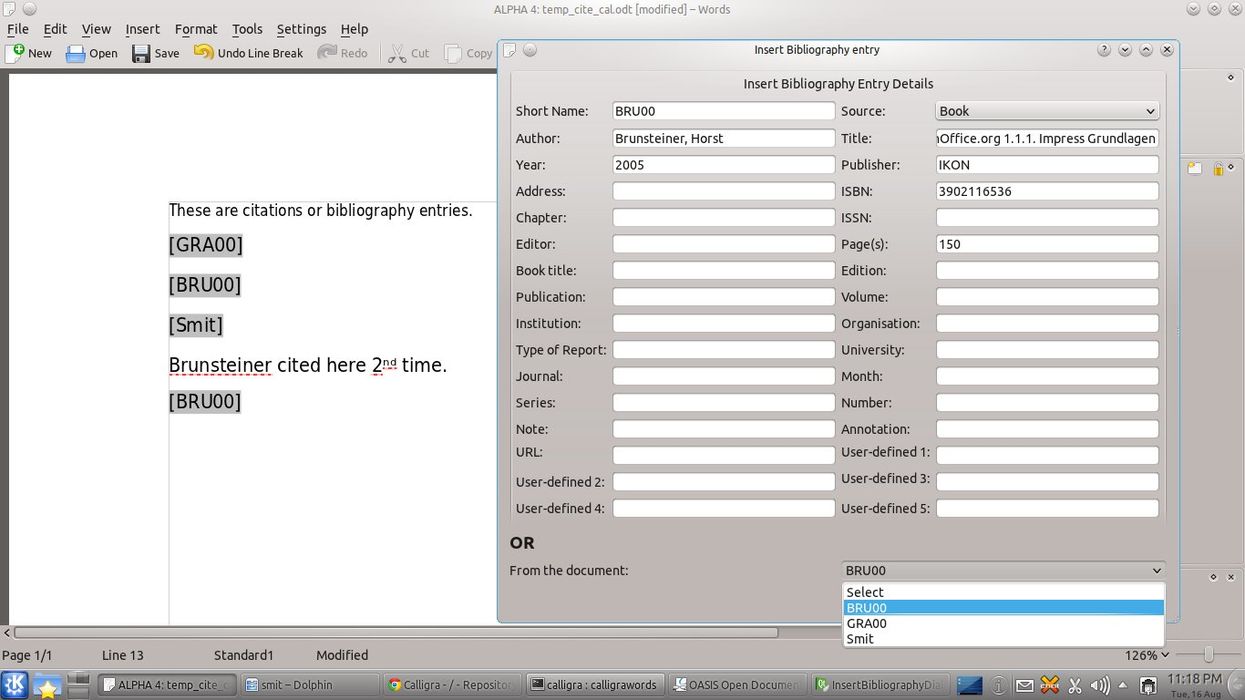Click the Cut scissors icon
The height and width of the screenshot is (700, 1245).
[x=397, y=53]
